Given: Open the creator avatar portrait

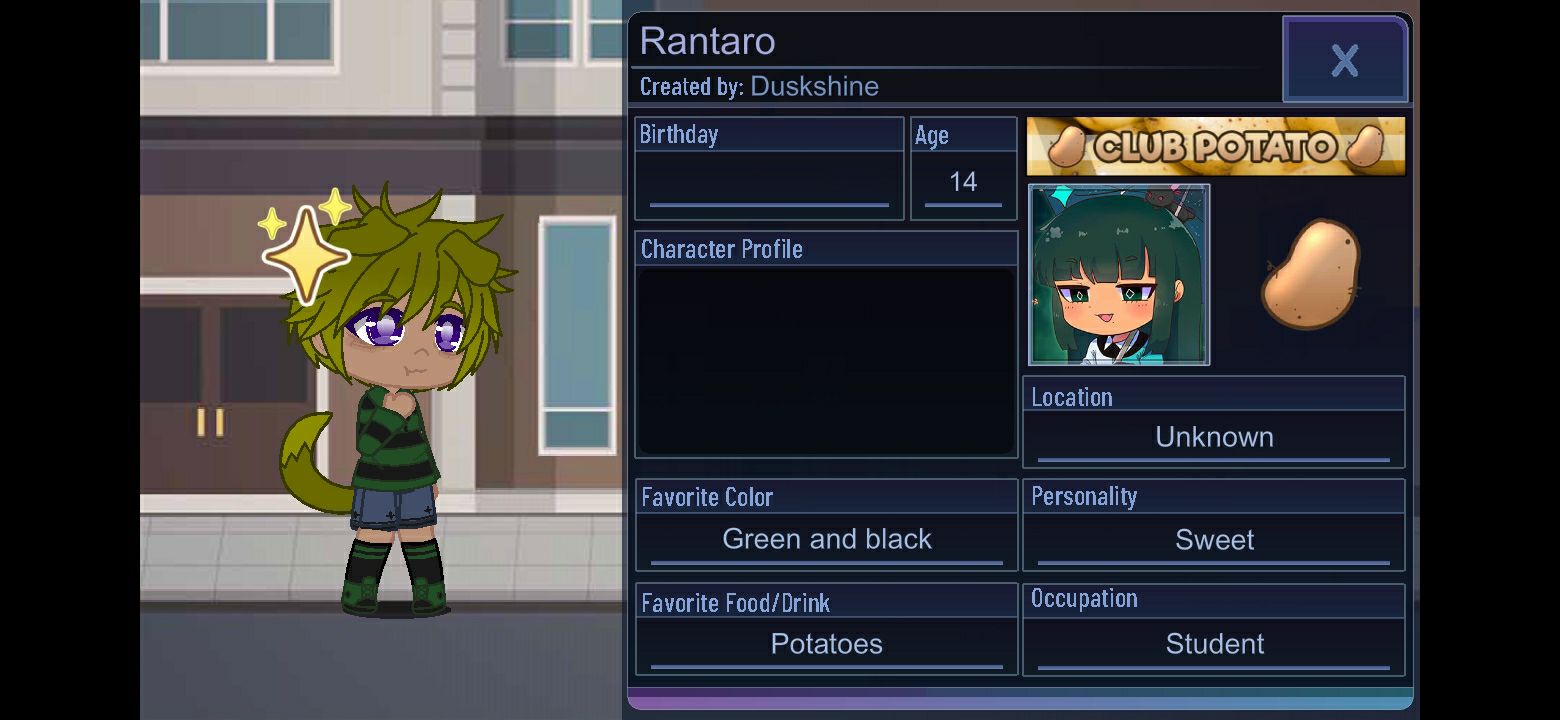Looking at the screenshot, I should (x=1119, y=274).
